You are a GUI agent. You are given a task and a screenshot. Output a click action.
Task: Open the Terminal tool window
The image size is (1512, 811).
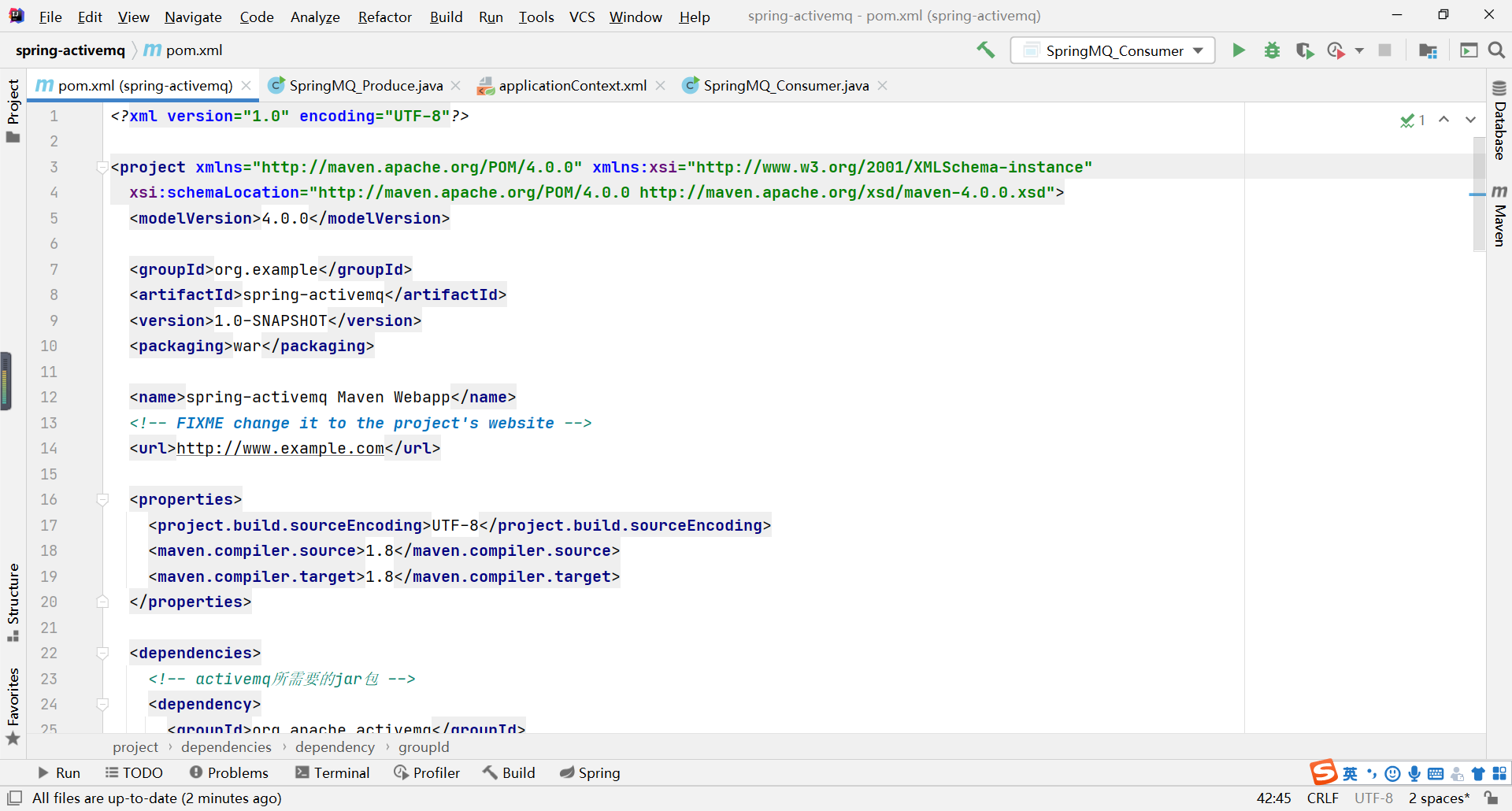332,772
